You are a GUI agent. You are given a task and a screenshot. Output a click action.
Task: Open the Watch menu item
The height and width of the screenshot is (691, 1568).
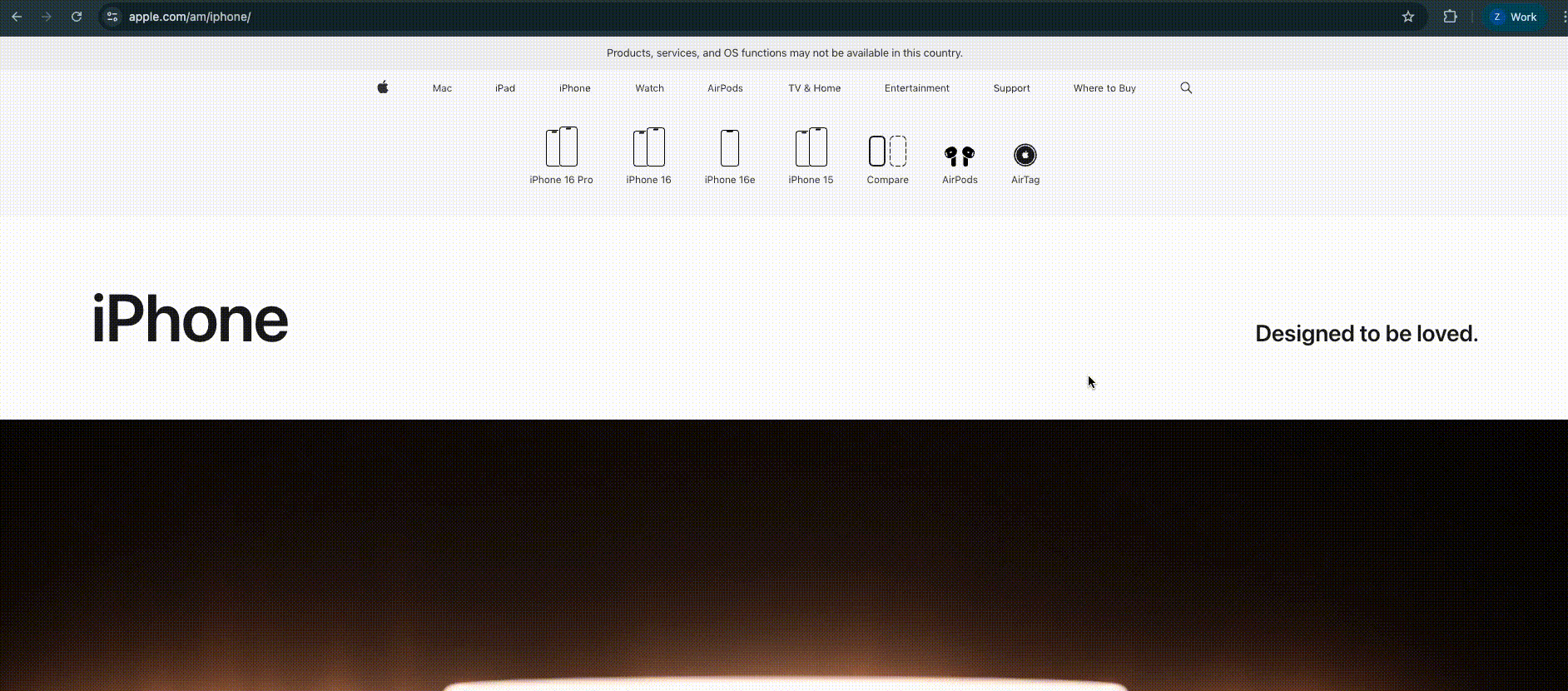coord(649,88)
